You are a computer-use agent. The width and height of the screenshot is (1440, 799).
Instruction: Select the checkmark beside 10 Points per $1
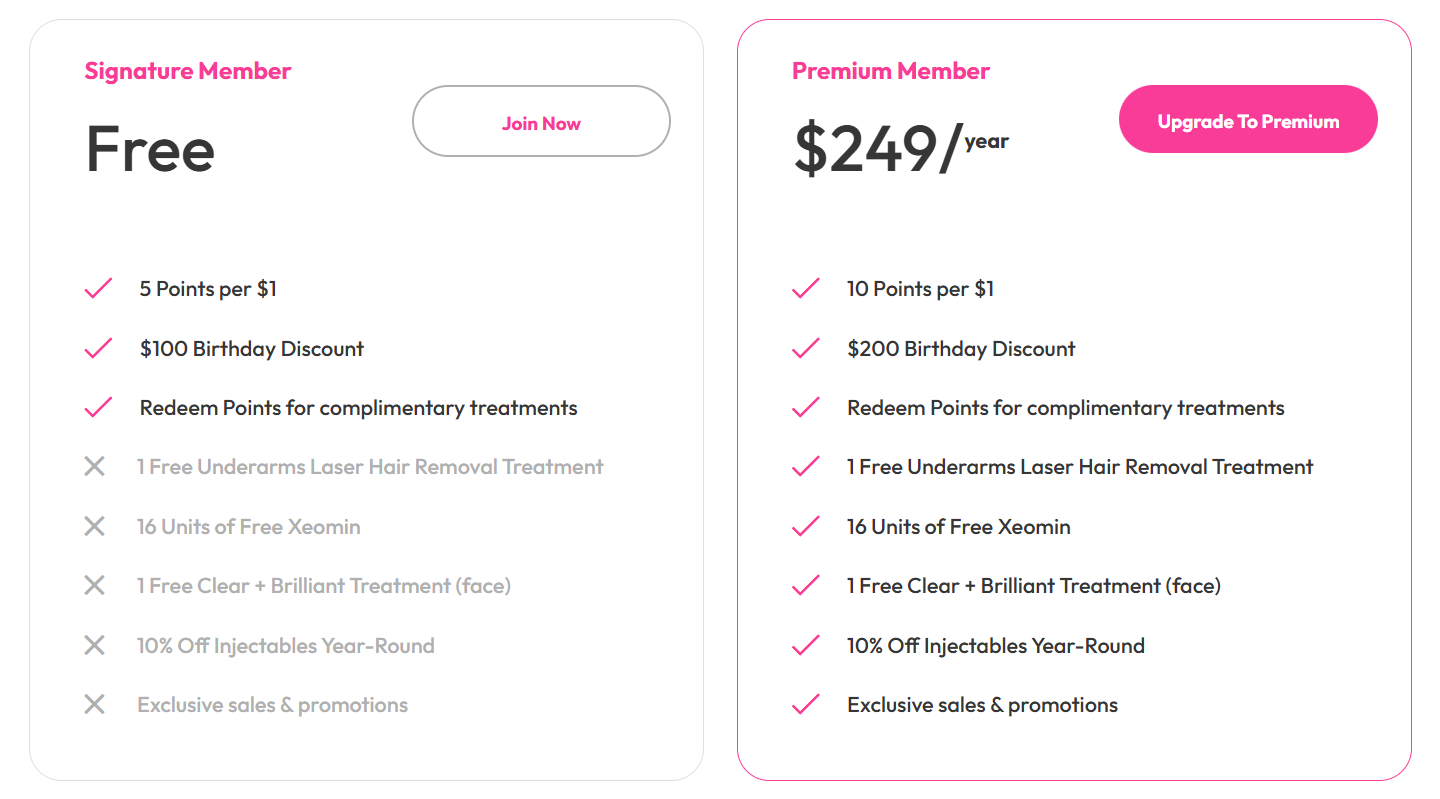click(x=804, y=288)
